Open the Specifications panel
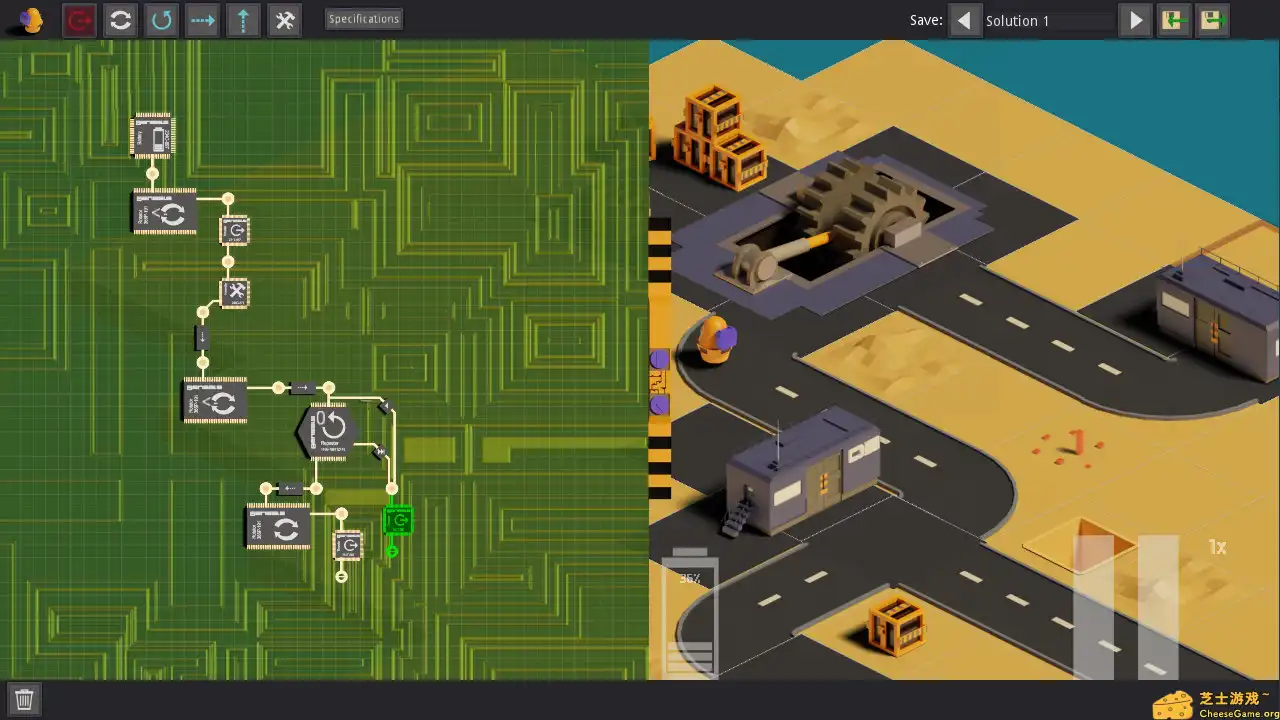The image size is (1280, 720). [364, 19]
